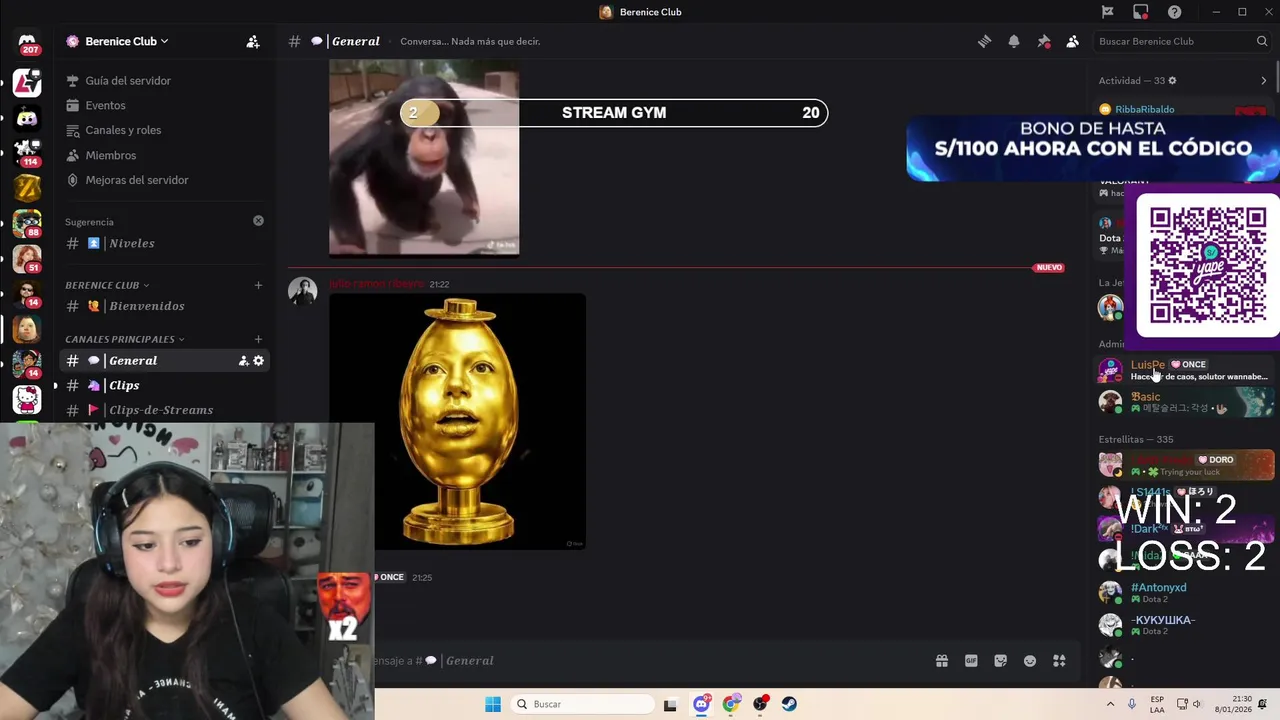Dismiss the Sugerencia channel suggestion
Screen dimensions: 1280x720
[x=258, y=221]
